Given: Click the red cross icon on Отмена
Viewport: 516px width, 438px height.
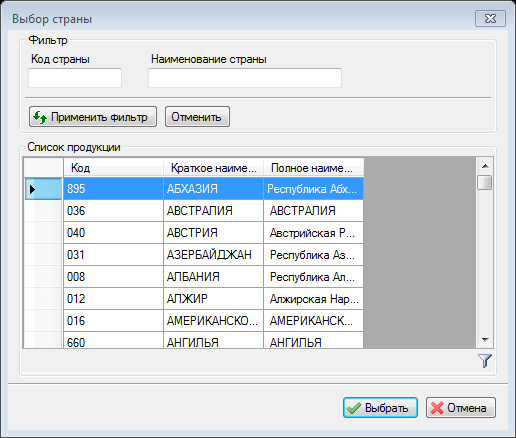Looking at the screenshot, I should tap(437, 408).
